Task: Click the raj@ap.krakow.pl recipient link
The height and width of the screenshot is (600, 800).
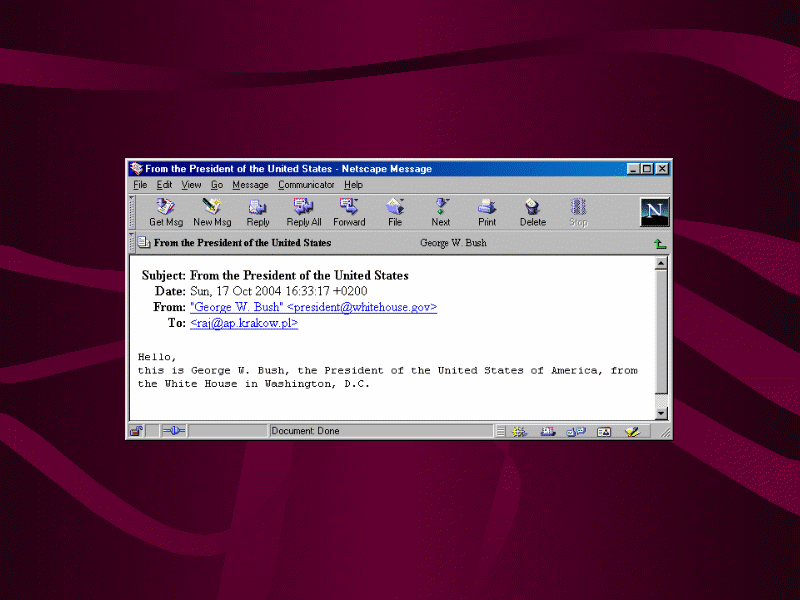Action: tap(244, 323)
